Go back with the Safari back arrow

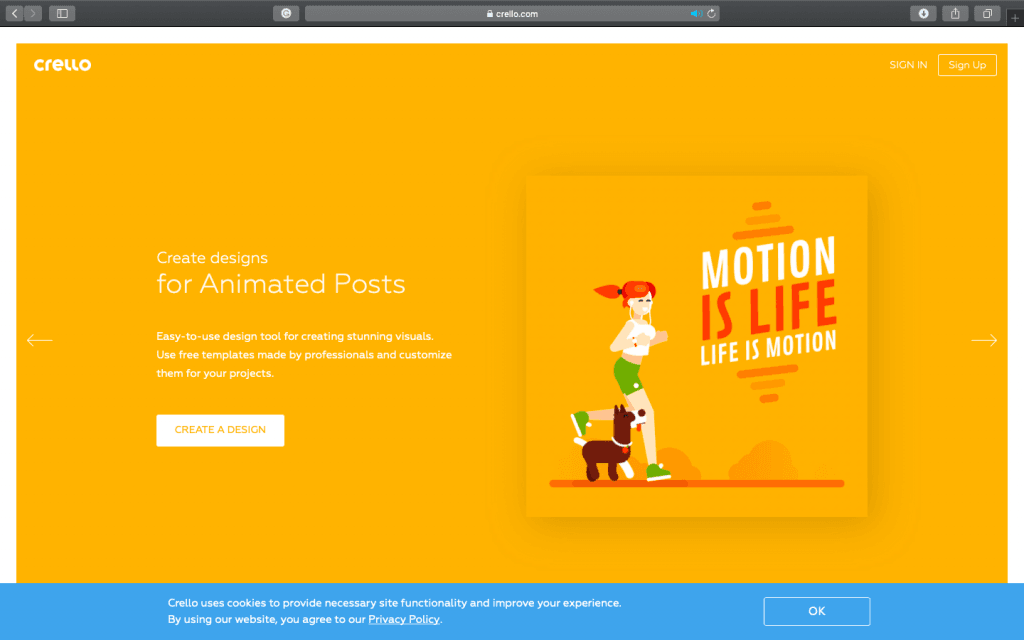tap(14, 13)
